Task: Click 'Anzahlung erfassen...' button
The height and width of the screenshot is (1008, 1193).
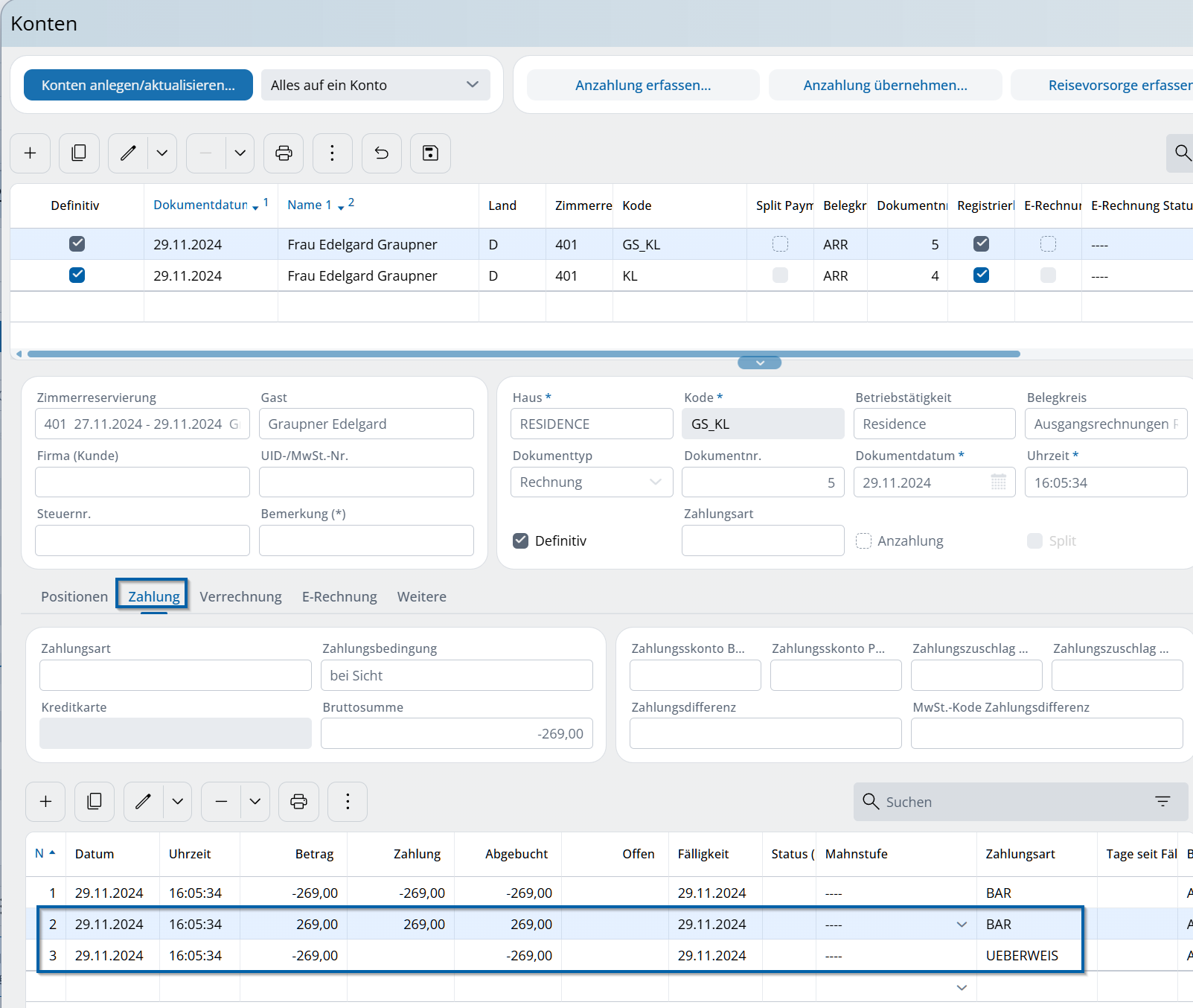Action: 643,86
